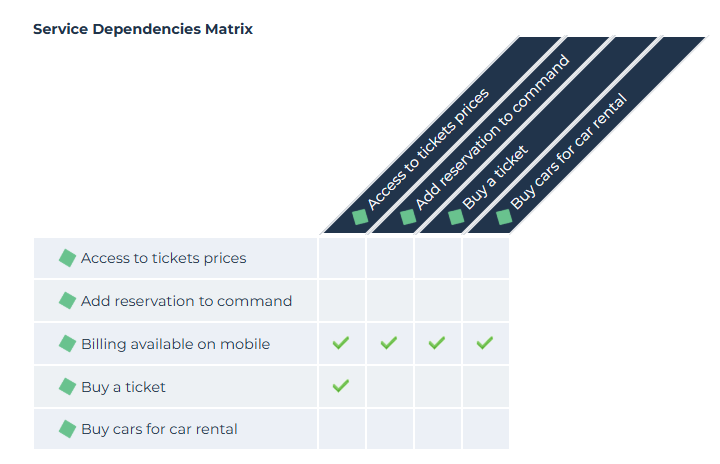Click the Access to tickets prices diagonal column header

430,148
